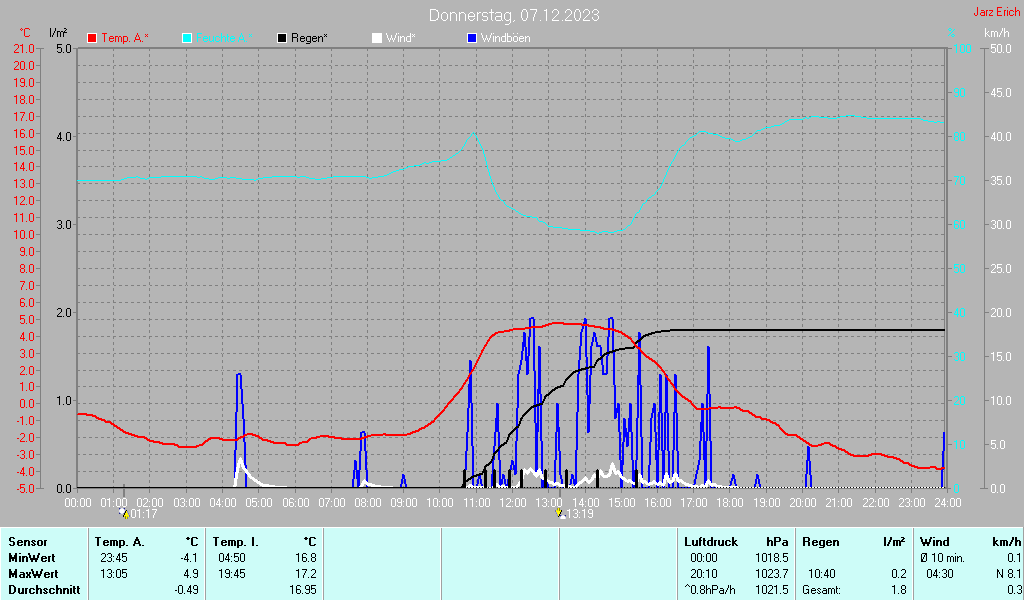Select the 'Windböen' legend label
This screenshot has height=600, width=1024.
505,39
